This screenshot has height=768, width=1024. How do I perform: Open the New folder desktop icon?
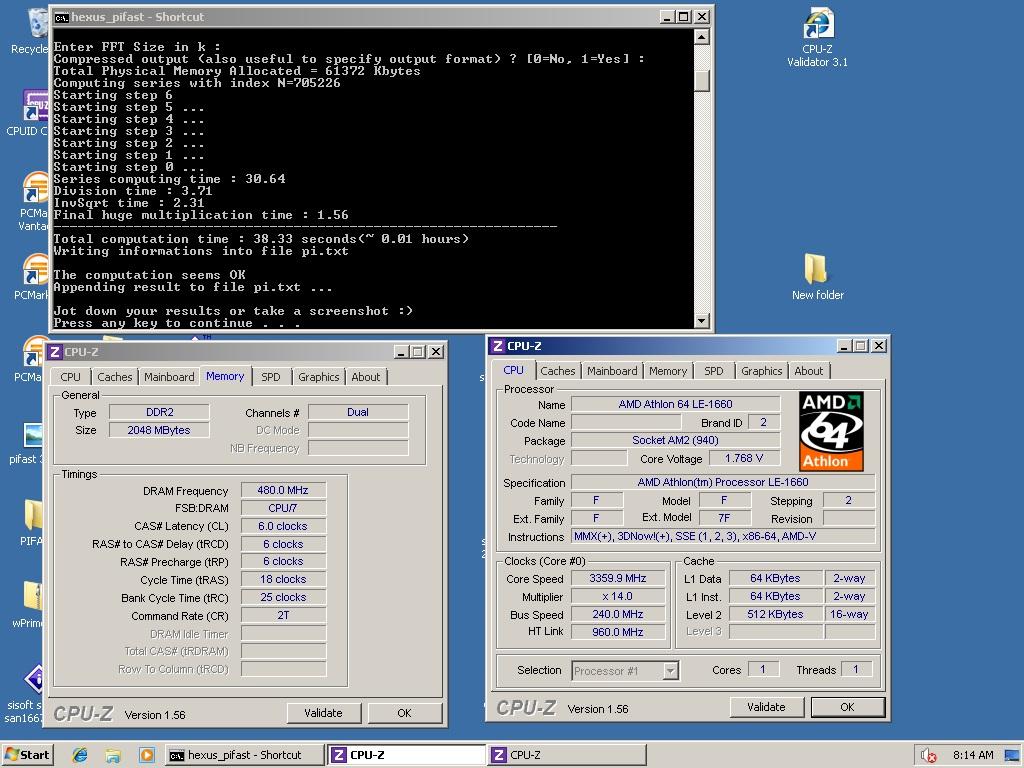tap(817, 277)
